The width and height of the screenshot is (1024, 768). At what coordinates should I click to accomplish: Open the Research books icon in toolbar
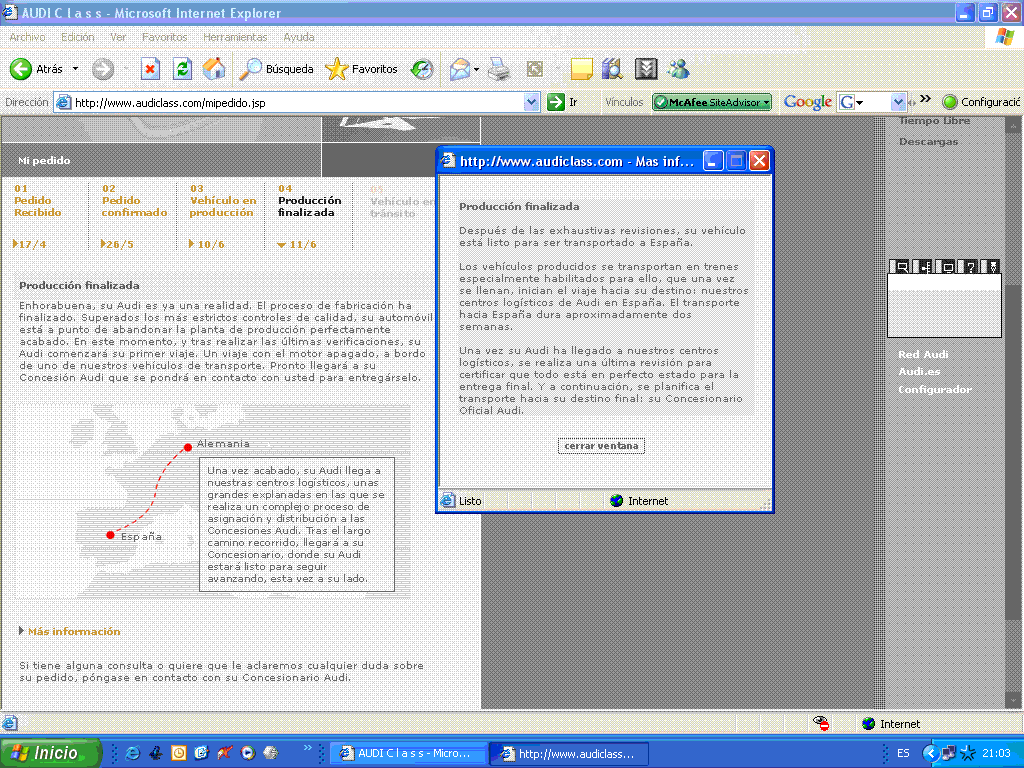click(x=612, y=69)
